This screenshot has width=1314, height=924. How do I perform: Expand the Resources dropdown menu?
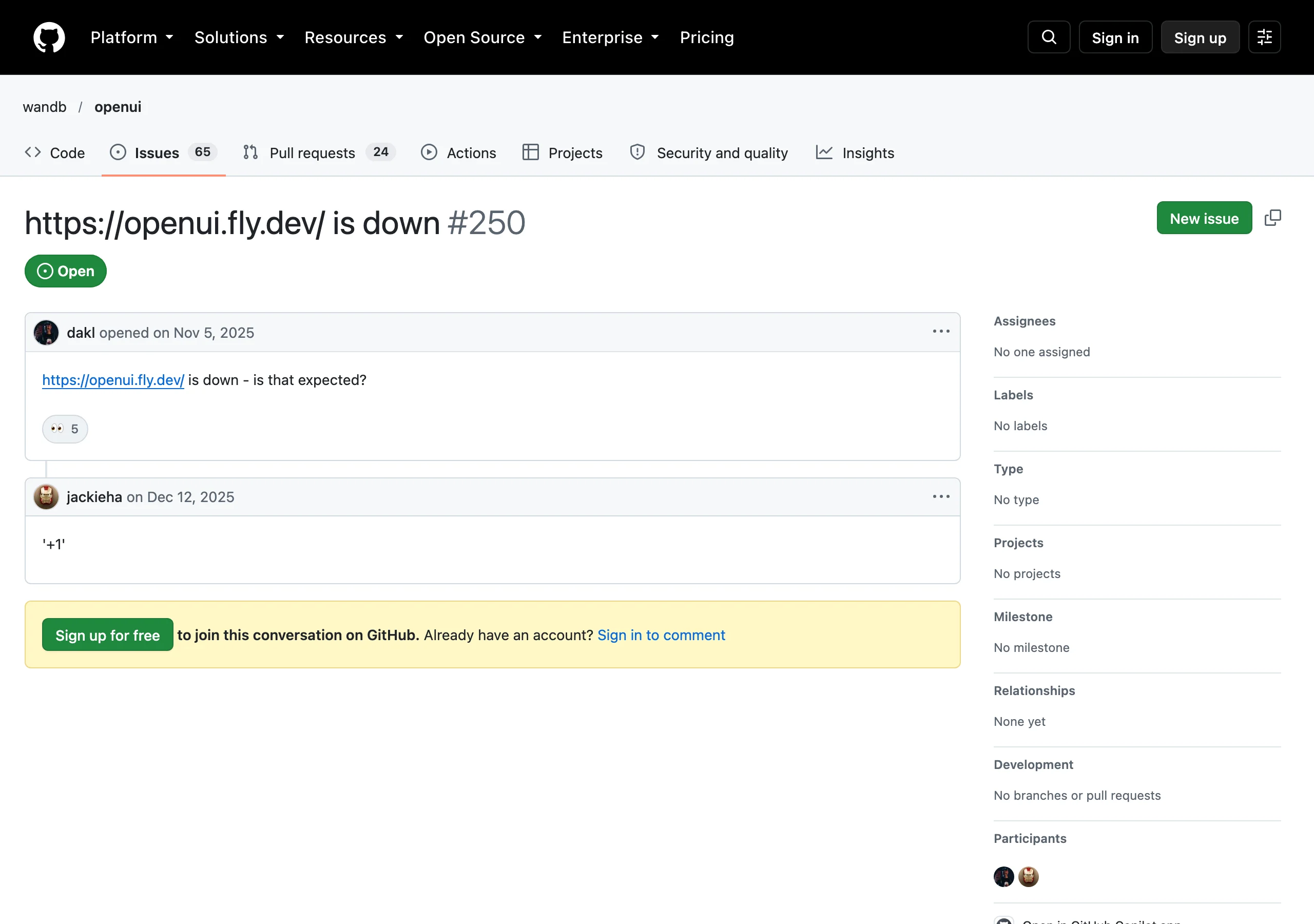coord(354,37)
